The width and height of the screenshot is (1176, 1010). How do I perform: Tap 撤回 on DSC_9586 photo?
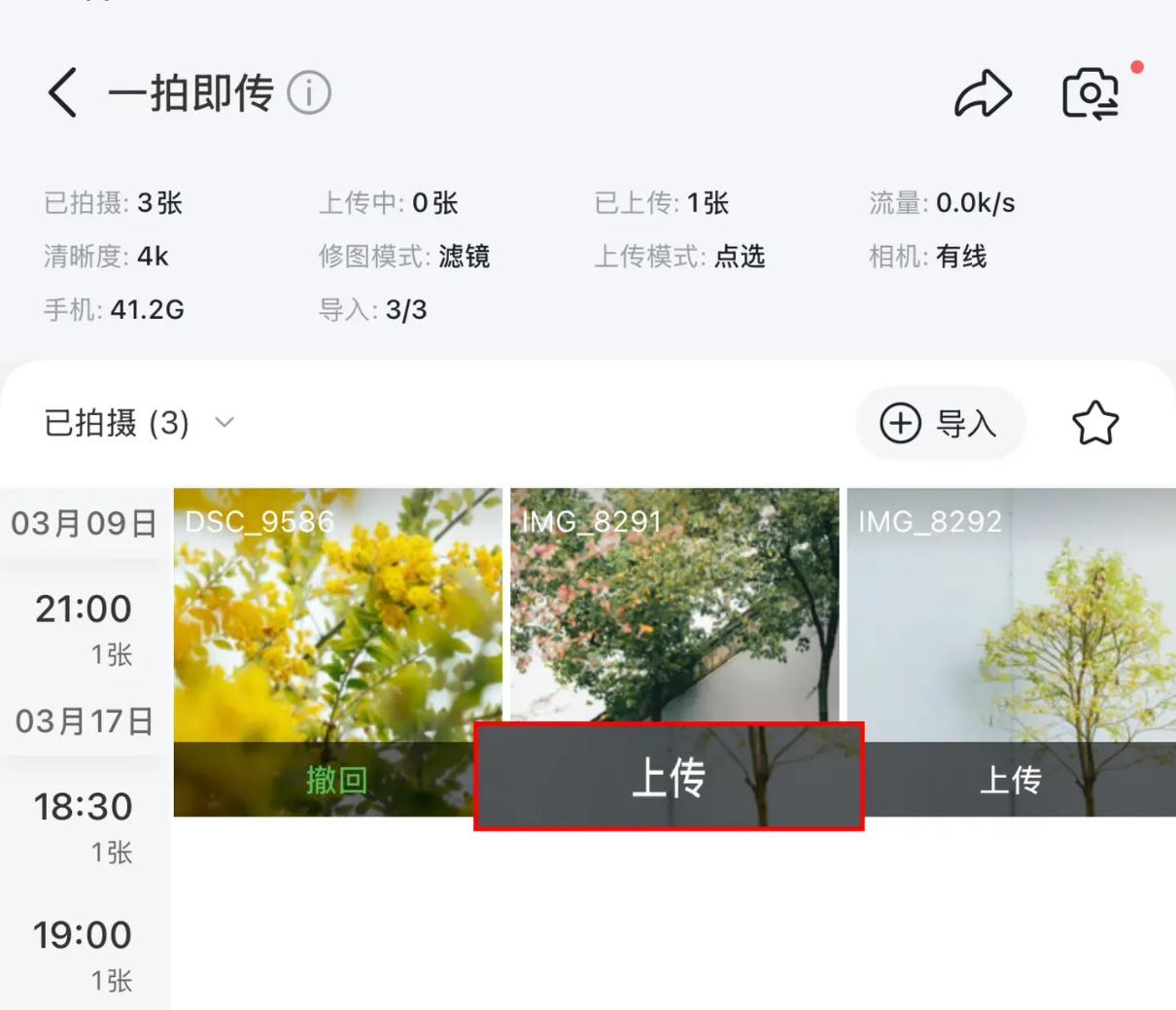point(337,780)
